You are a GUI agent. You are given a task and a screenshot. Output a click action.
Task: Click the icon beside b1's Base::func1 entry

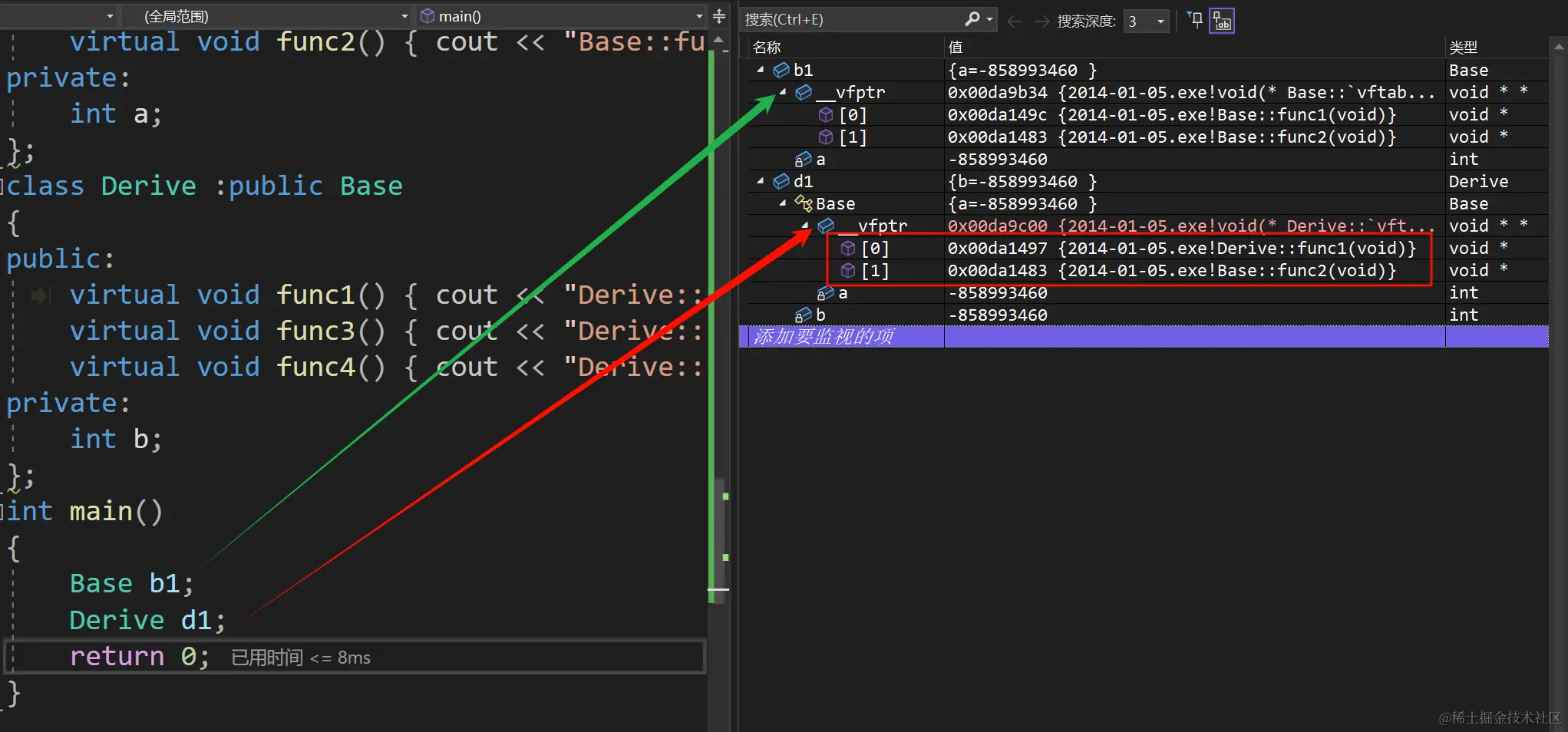click(826, 114)
